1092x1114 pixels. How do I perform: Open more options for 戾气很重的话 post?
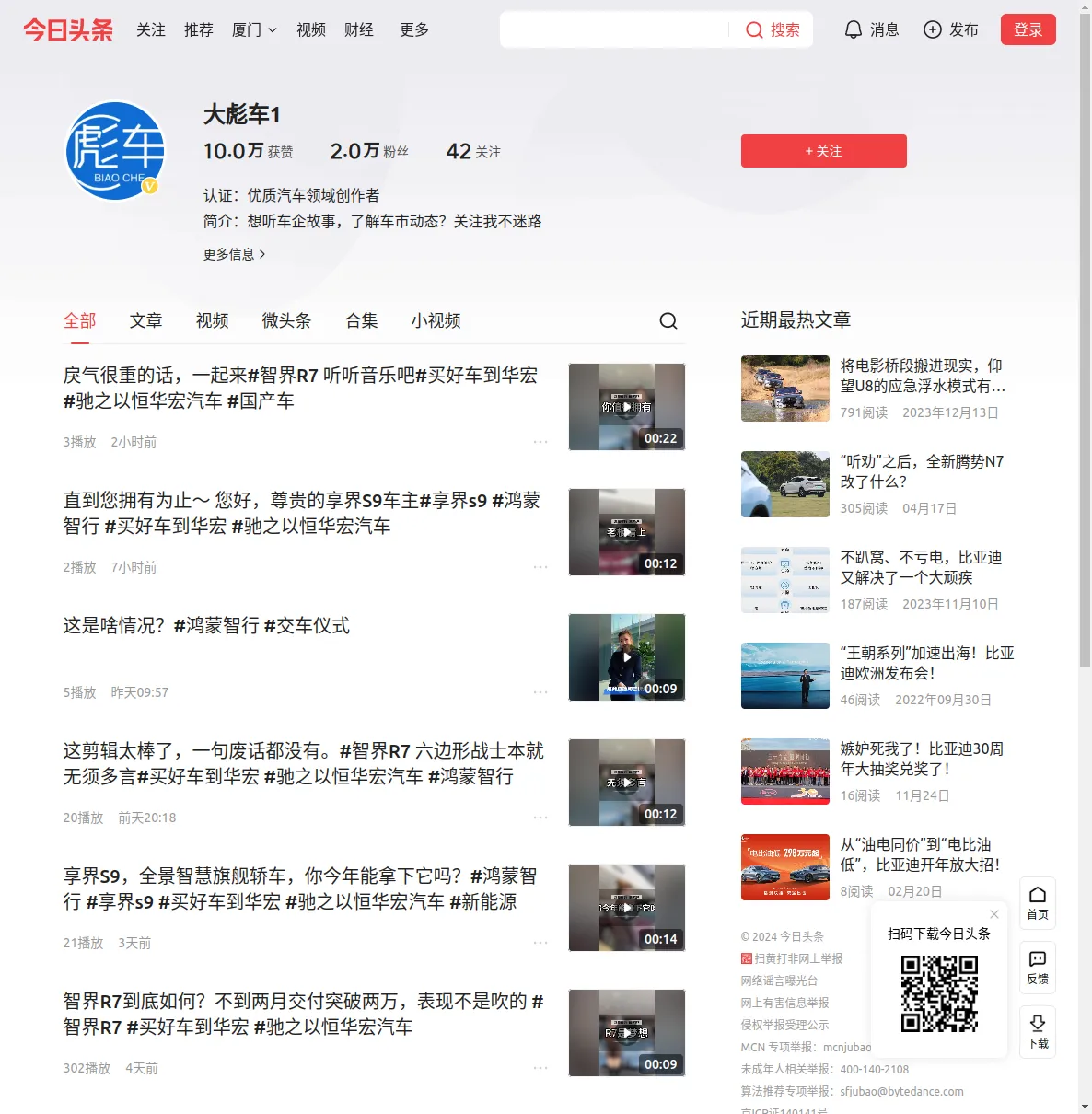point(540,442)
